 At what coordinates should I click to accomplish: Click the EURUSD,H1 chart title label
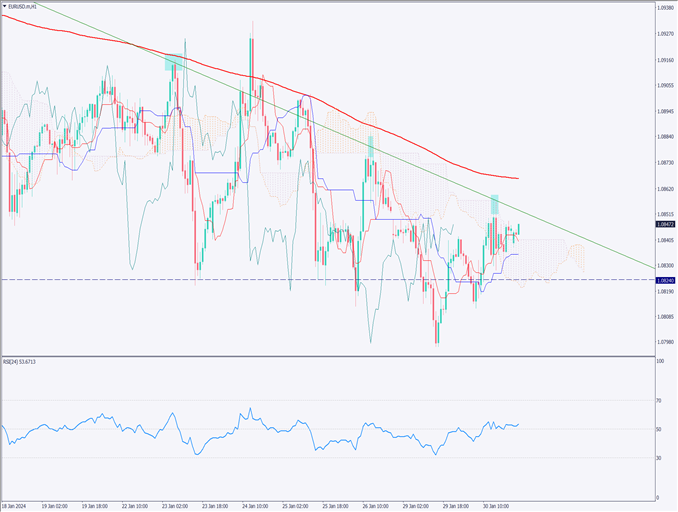click(x=26, y=6)
